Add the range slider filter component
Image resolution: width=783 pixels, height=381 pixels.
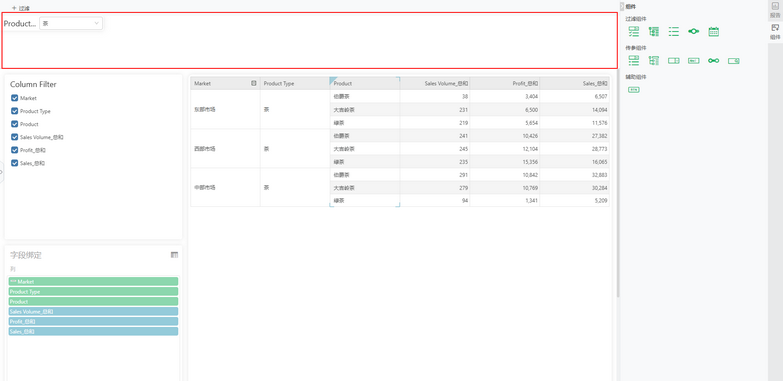[694, 31]
